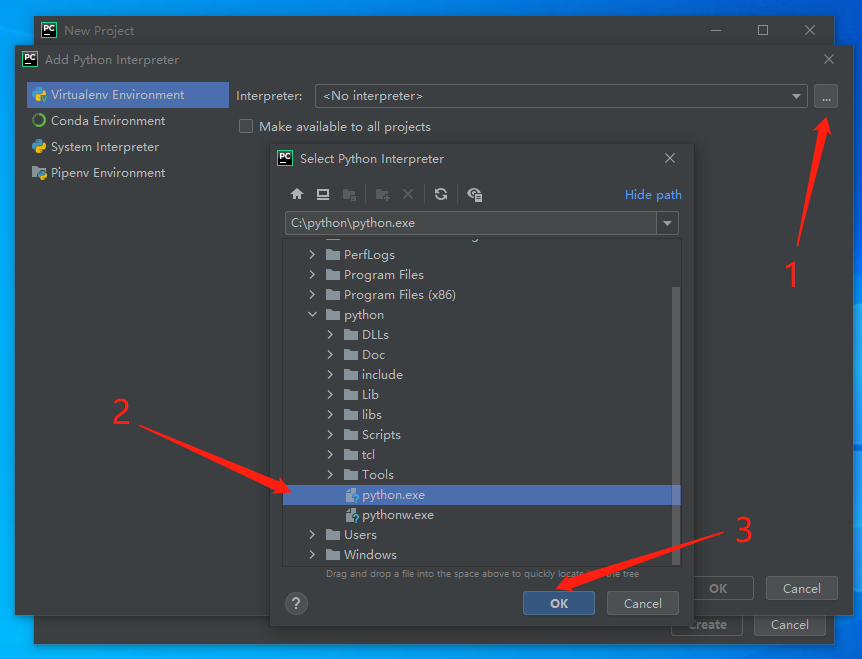This screenshot has height=659, width=862.
Task: Collapse the python folder
Action: pyautogui.click(x=312, y=314)
